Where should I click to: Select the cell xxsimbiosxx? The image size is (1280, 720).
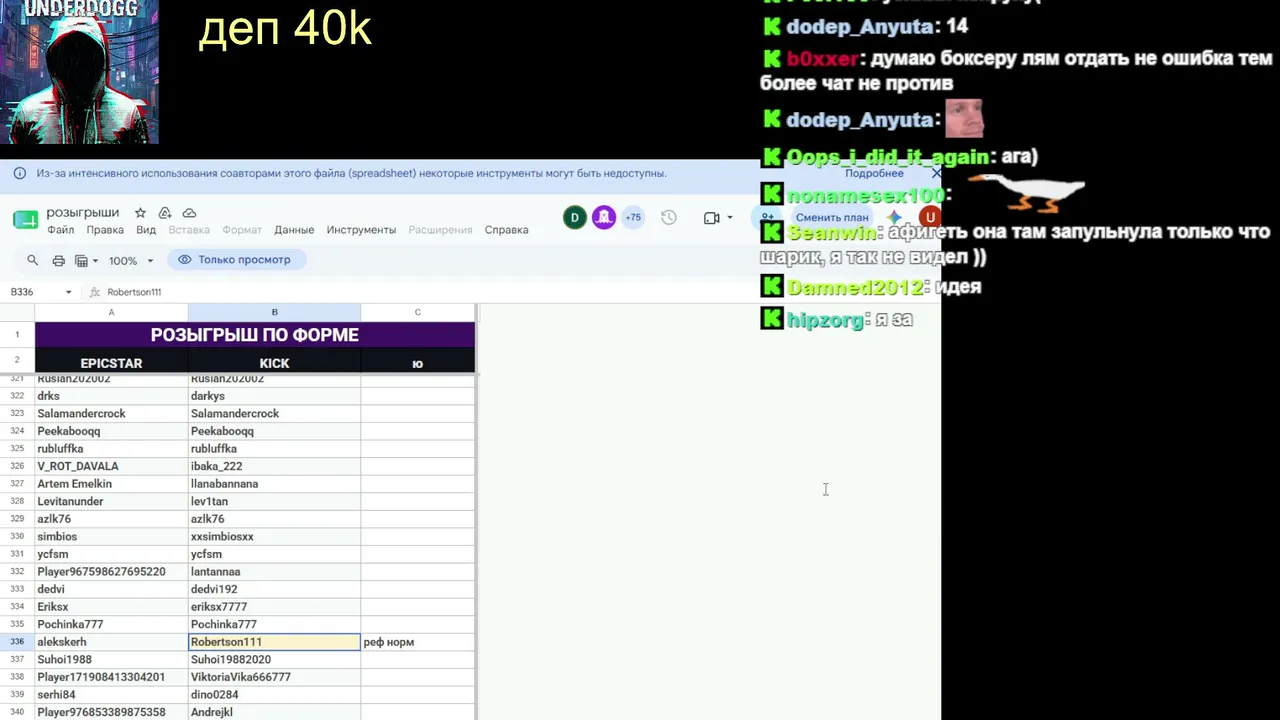click(275, 537)
